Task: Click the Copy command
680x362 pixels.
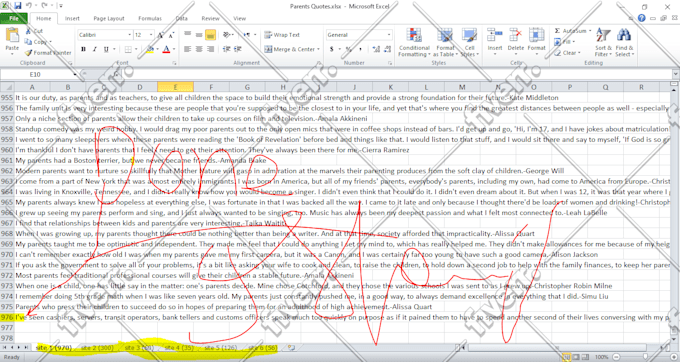Action: tap(37, 42)
